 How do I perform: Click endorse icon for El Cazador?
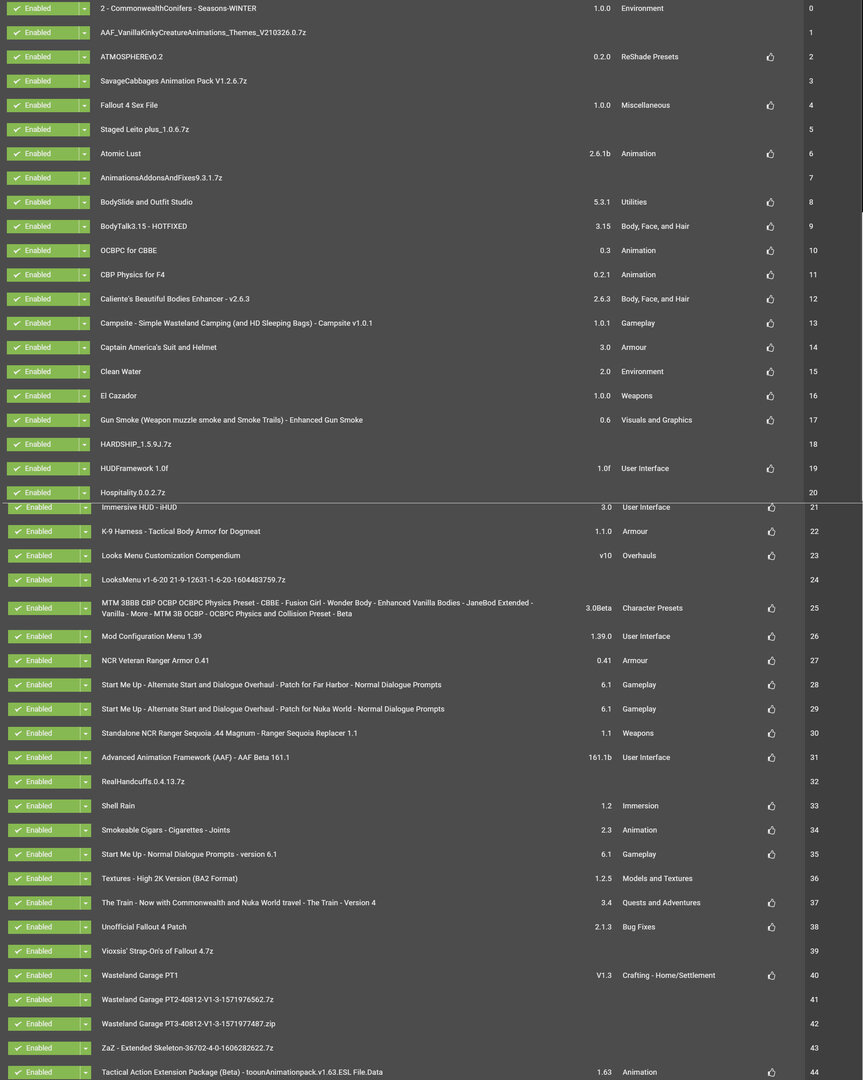click(770, 396)
